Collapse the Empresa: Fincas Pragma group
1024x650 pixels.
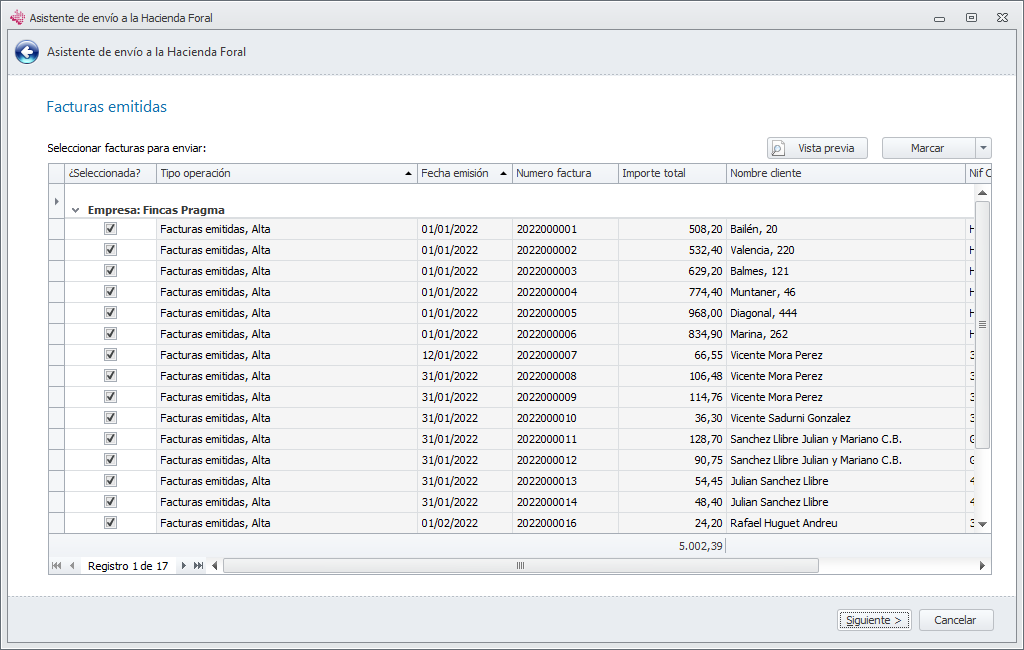coord(76,211)
